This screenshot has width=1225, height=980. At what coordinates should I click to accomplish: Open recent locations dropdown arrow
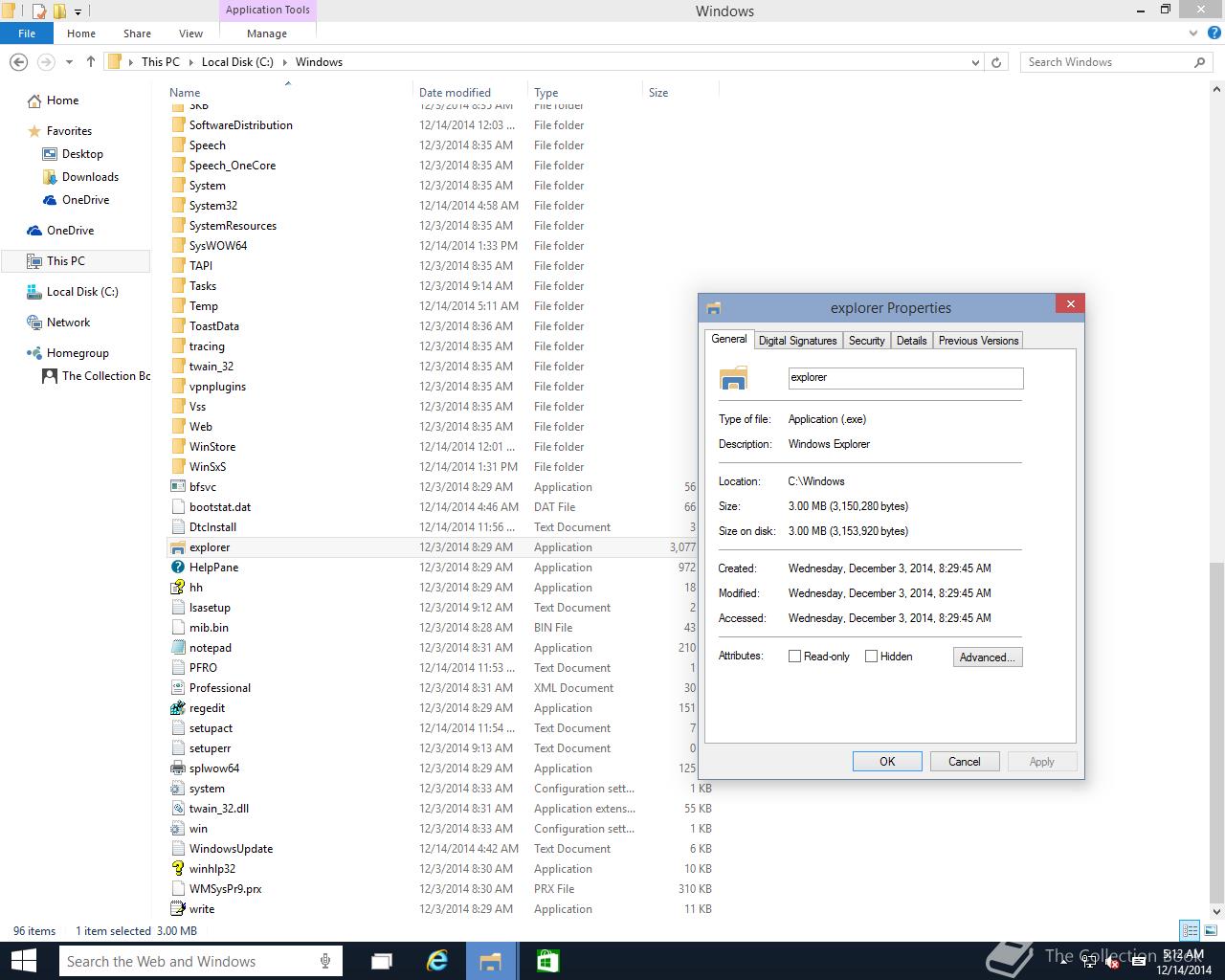(69, 62)
